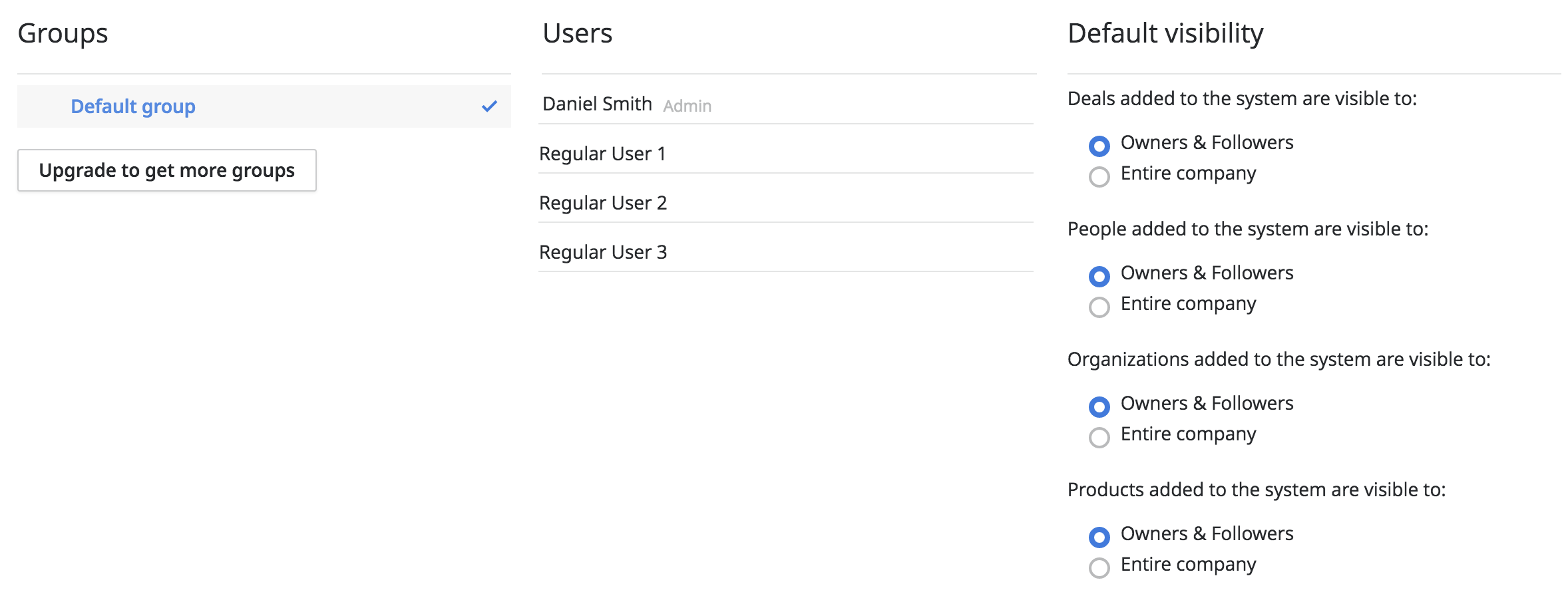The width and height of the screenshot is (1568, 608).
Task: Open Daniel Smith's user entry
Action: pos(597,104)
